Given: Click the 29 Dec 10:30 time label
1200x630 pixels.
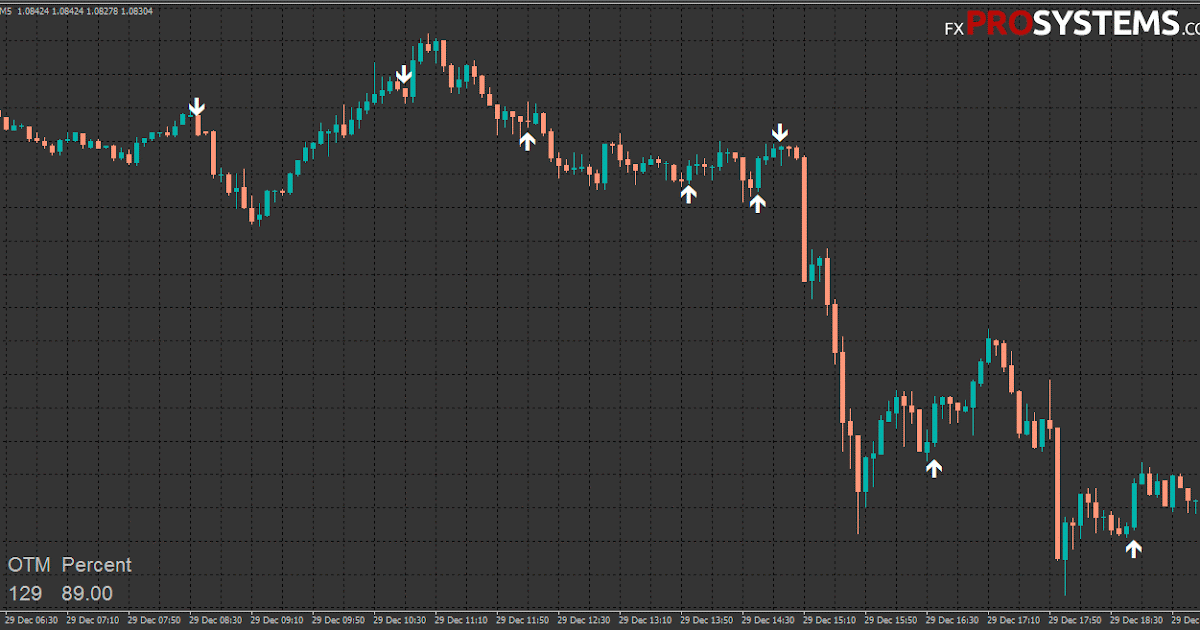Looking at the screenshot, I should (400, 621).
